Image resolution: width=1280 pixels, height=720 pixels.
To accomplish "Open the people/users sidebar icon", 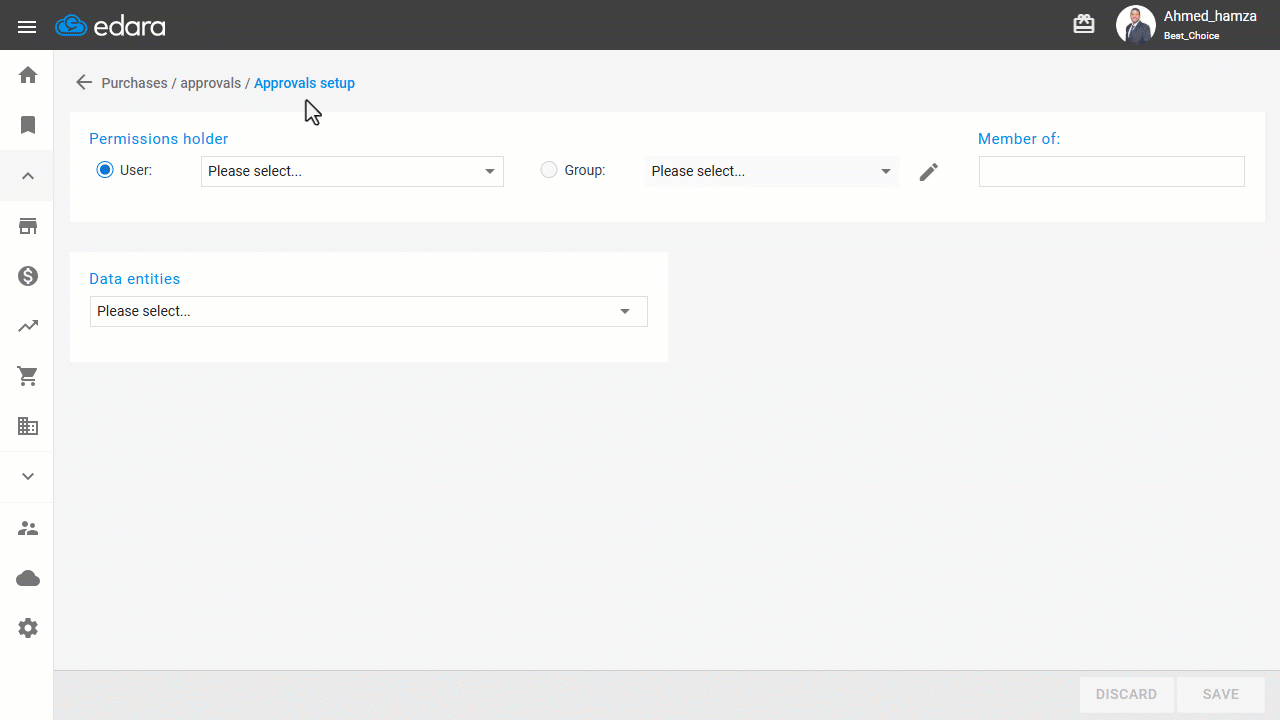I will [x=28, y=528].
